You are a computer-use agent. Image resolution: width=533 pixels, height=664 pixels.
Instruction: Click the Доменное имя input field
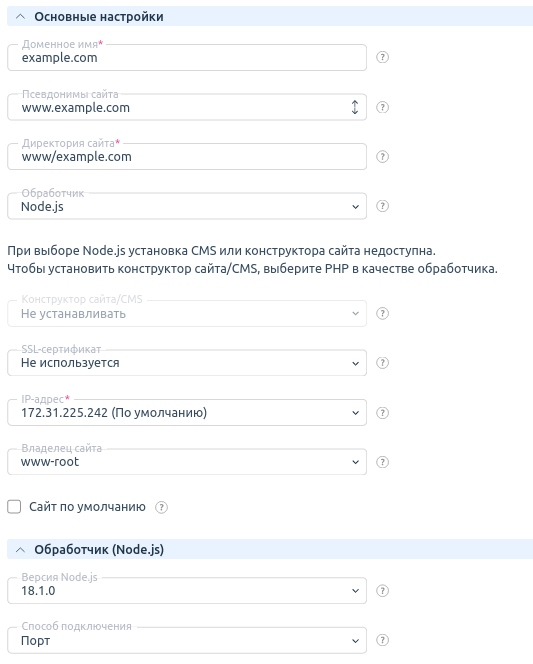(x=187, y=58)
